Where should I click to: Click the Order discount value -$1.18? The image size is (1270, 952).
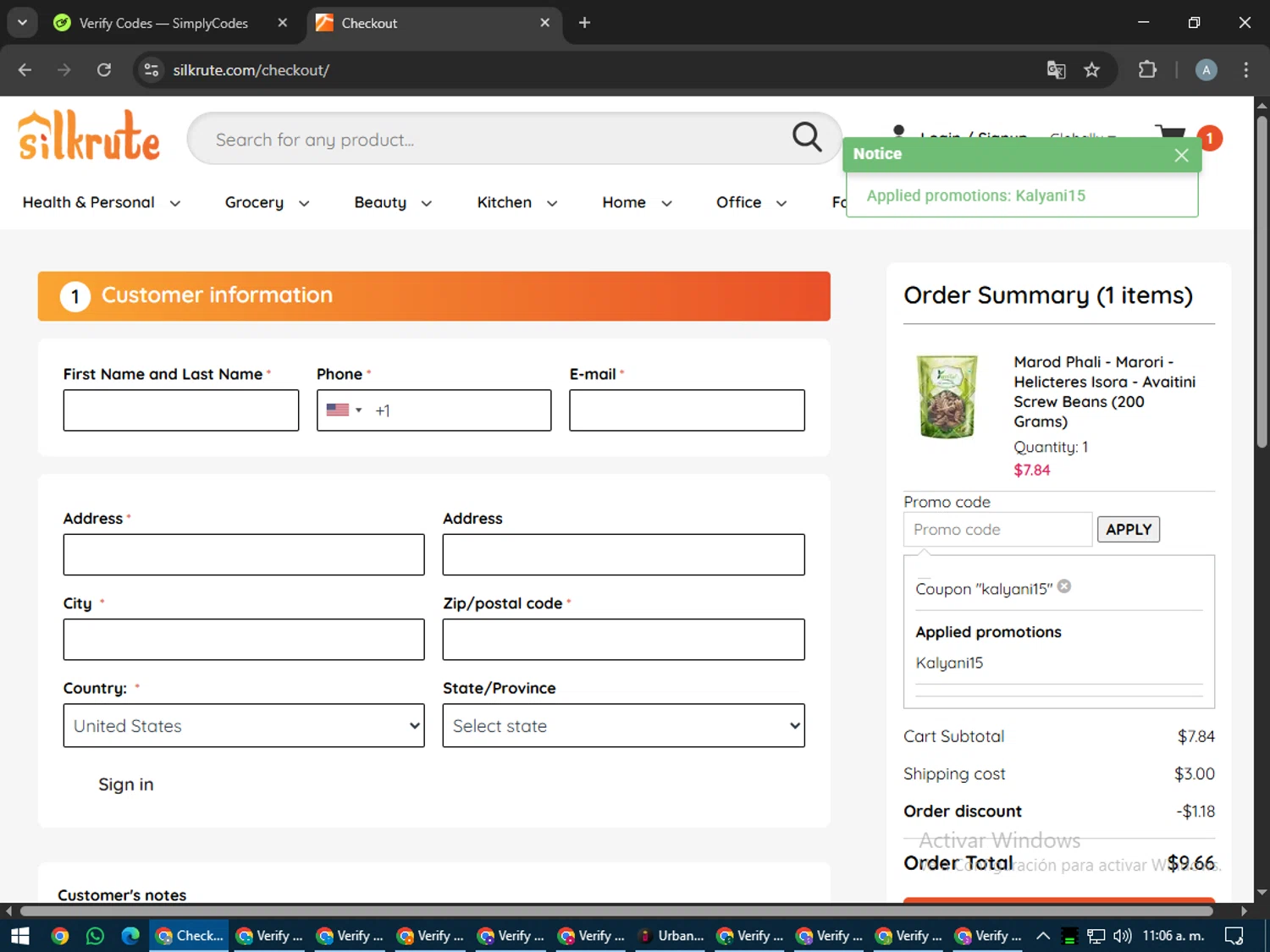tap(1195, 811)
